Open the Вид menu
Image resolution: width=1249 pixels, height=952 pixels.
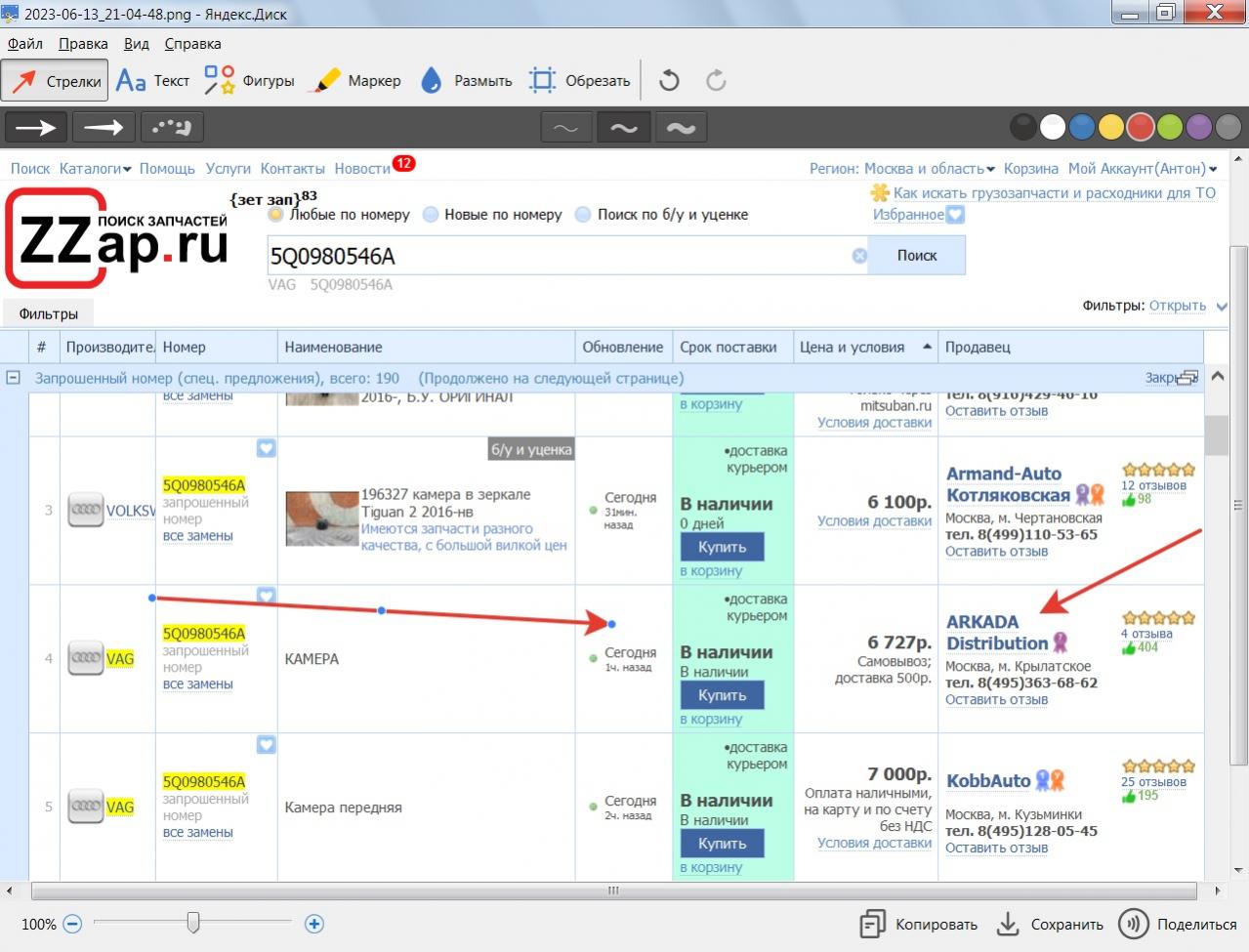pos(137,44)
